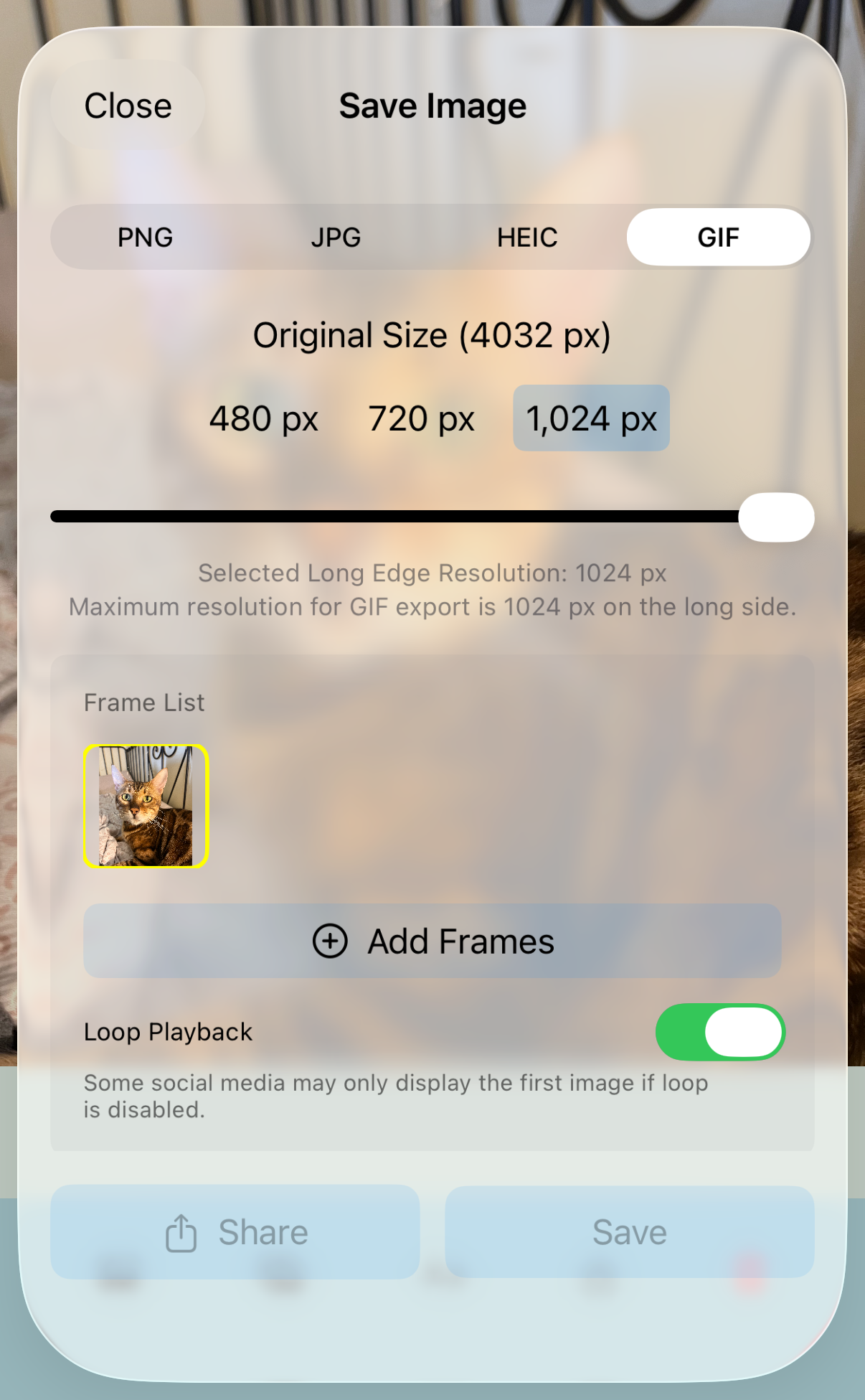Click the Save button
This screenshot has width=865, height=1400.
click(630, 1232)
